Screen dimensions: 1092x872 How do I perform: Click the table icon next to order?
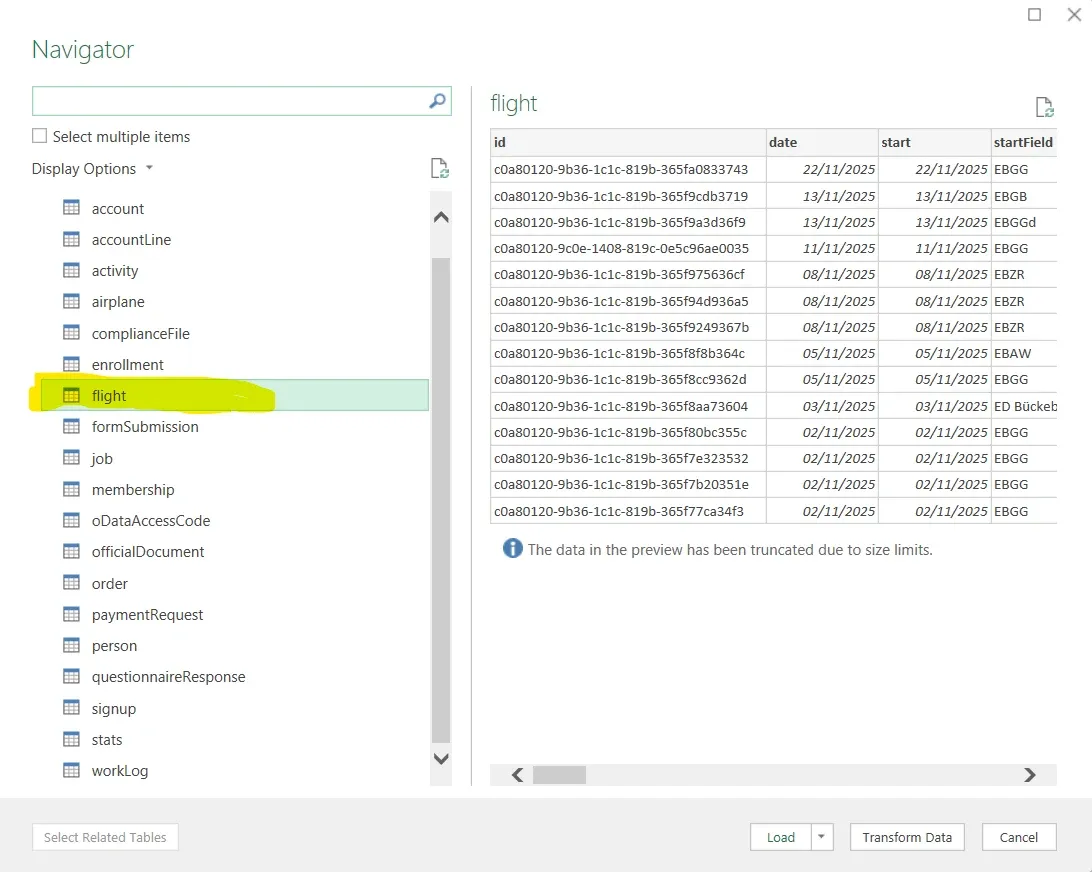coord(71,582)
